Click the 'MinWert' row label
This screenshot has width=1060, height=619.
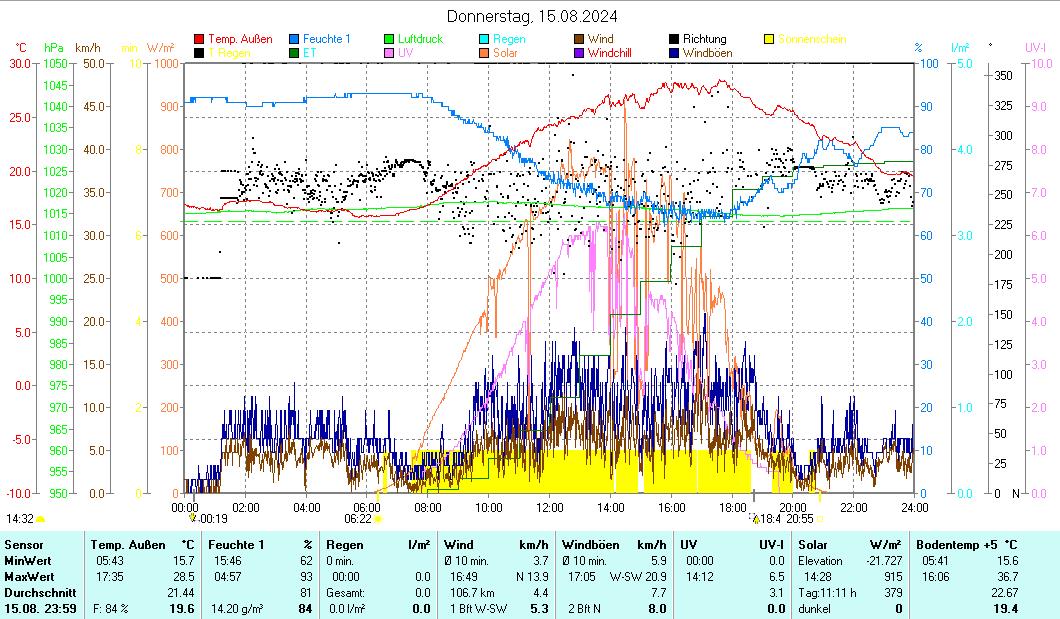[x=28, y=561]
